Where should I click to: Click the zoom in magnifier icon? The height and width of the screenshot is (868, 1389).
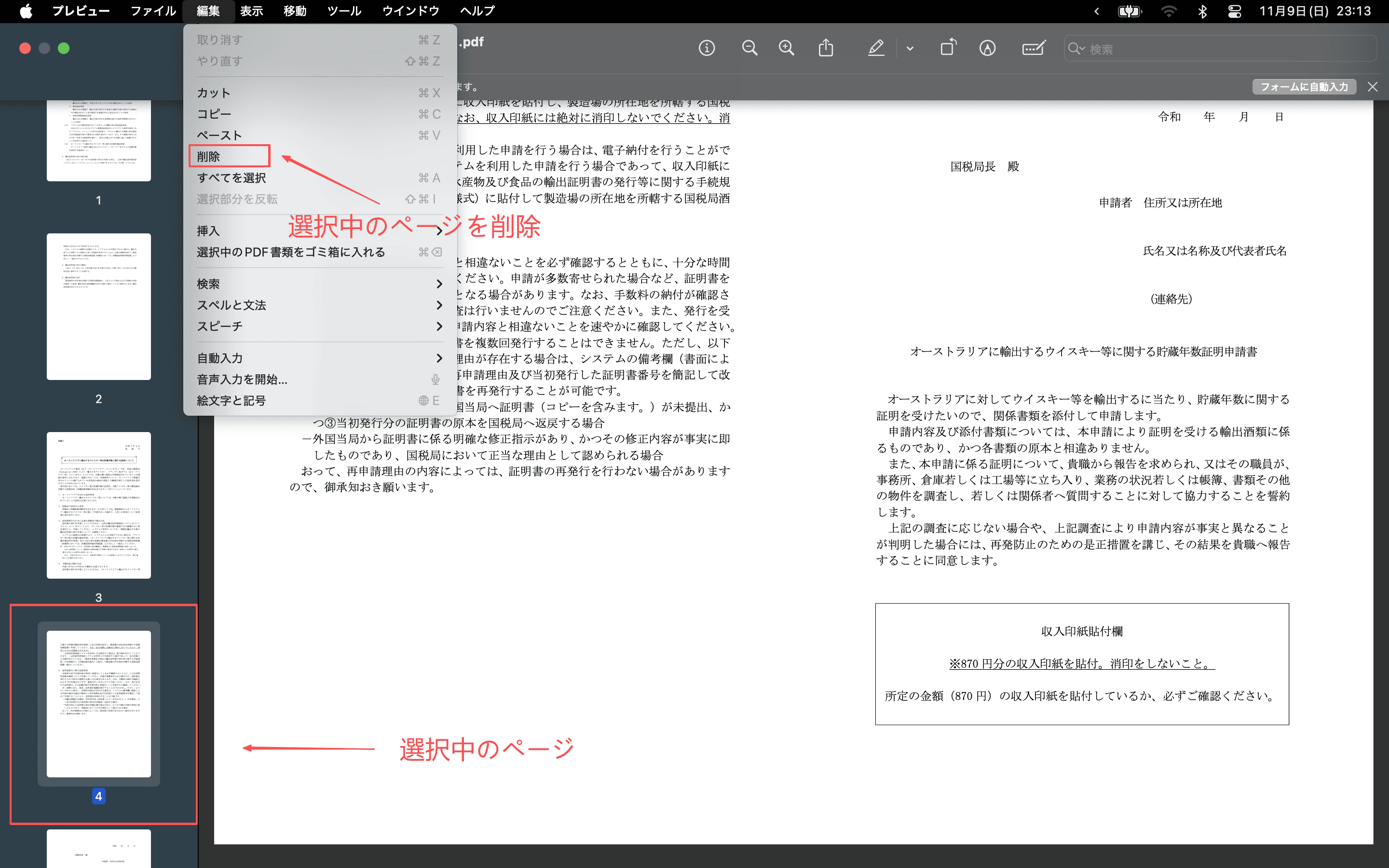click(x=786, y=48)
